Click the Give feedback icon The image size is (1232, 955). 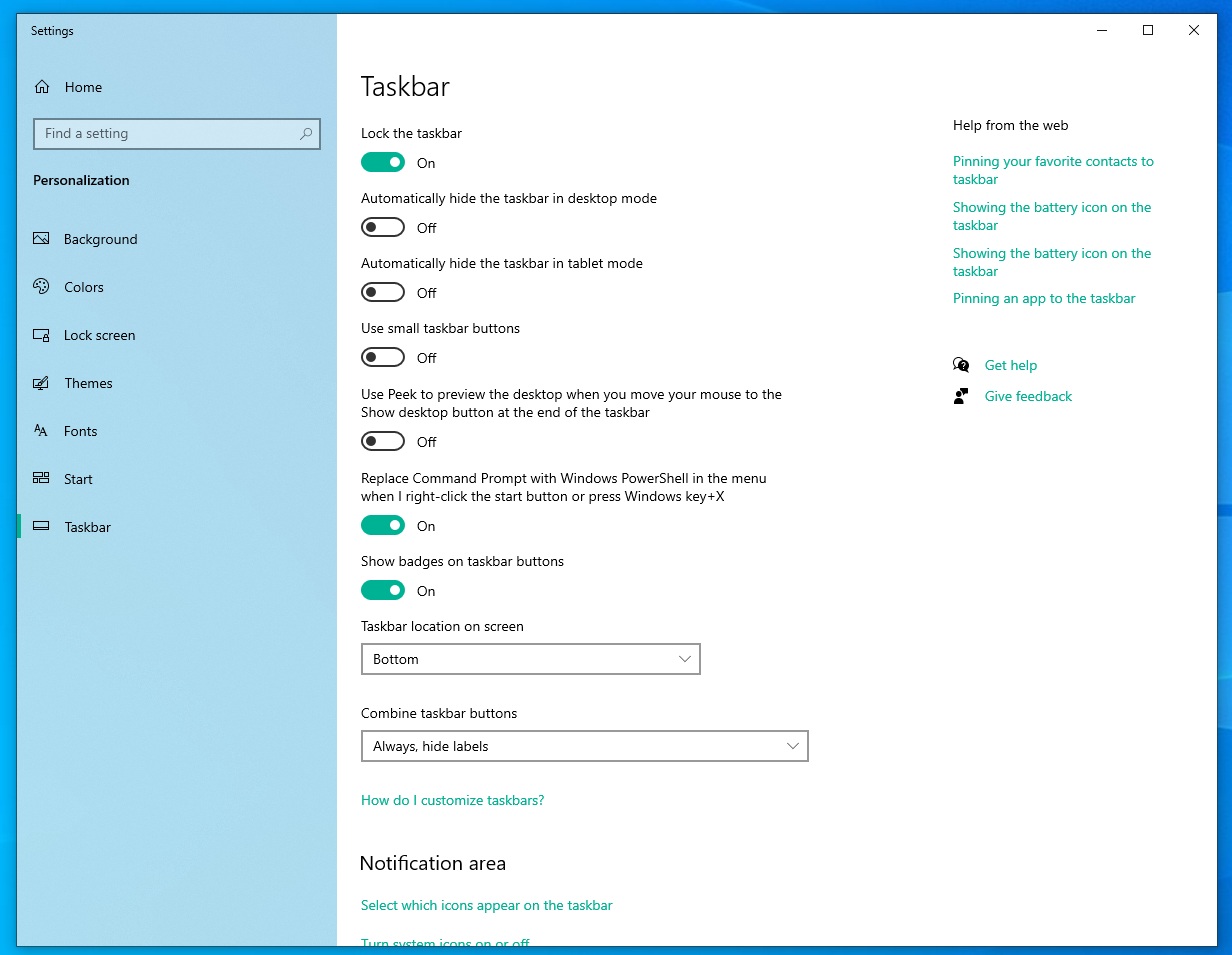coord(960,395)
